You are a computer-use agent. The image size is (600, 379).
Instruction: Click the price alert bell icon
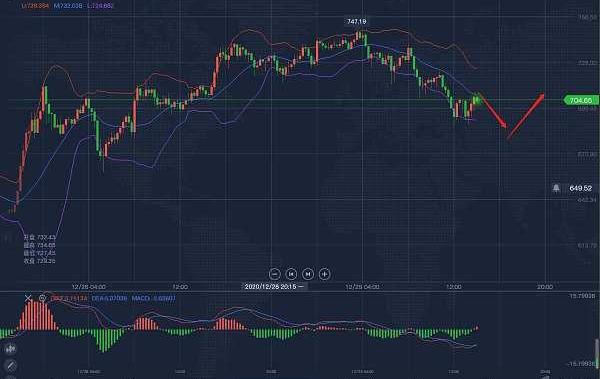556,188
